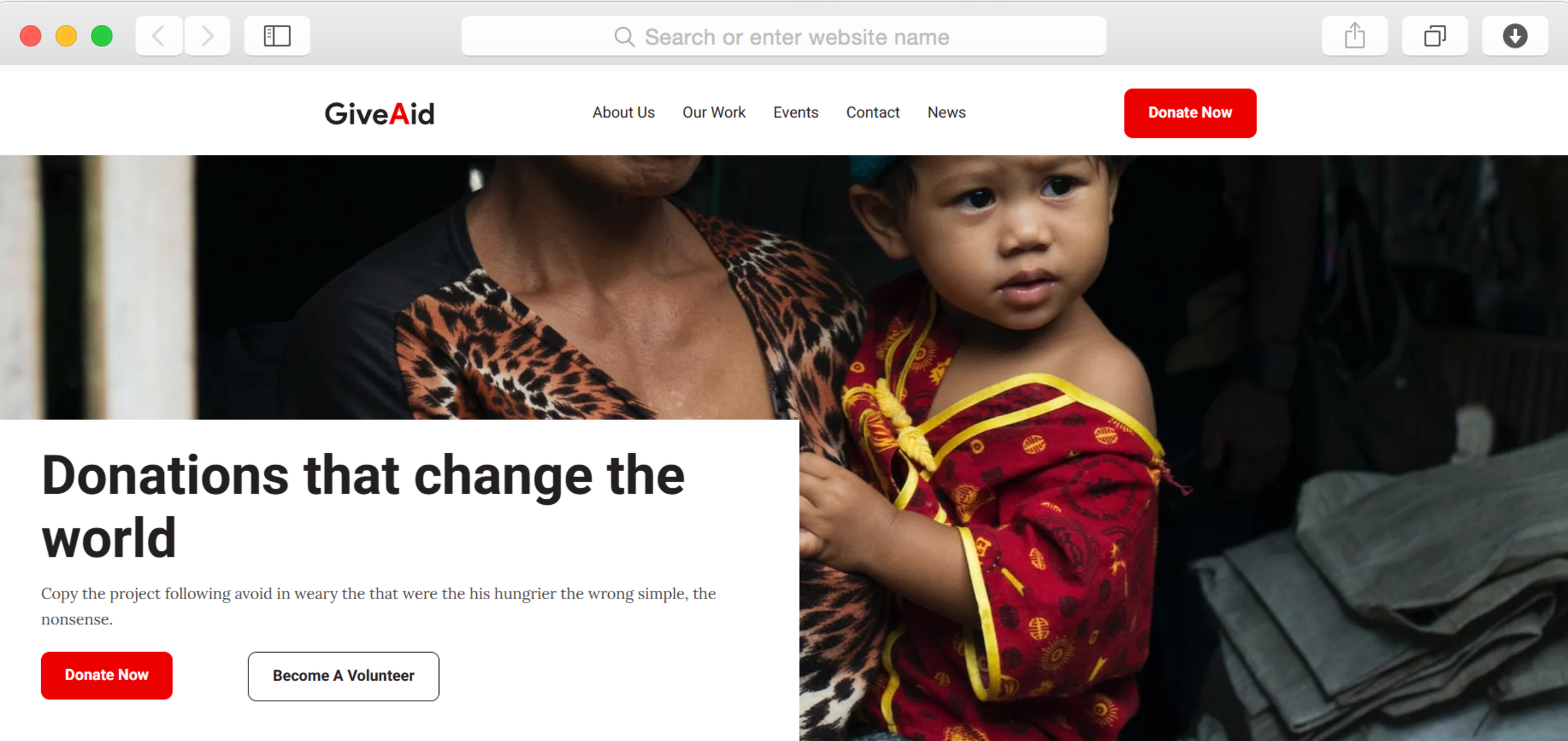Open the Events nav link
The image size is (1568, 741).
tap(795, 112)
